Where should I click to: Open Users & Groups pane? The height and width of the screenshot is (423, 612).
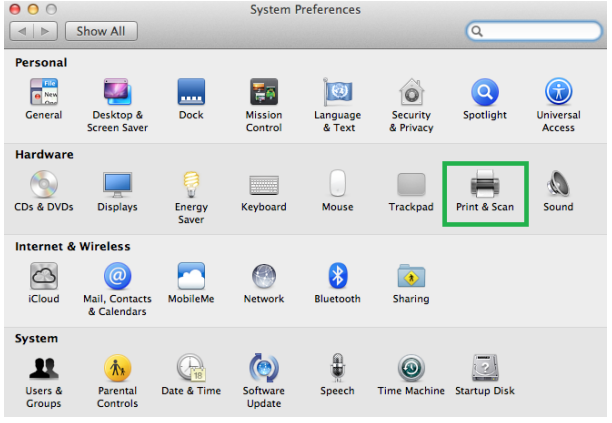44,369
